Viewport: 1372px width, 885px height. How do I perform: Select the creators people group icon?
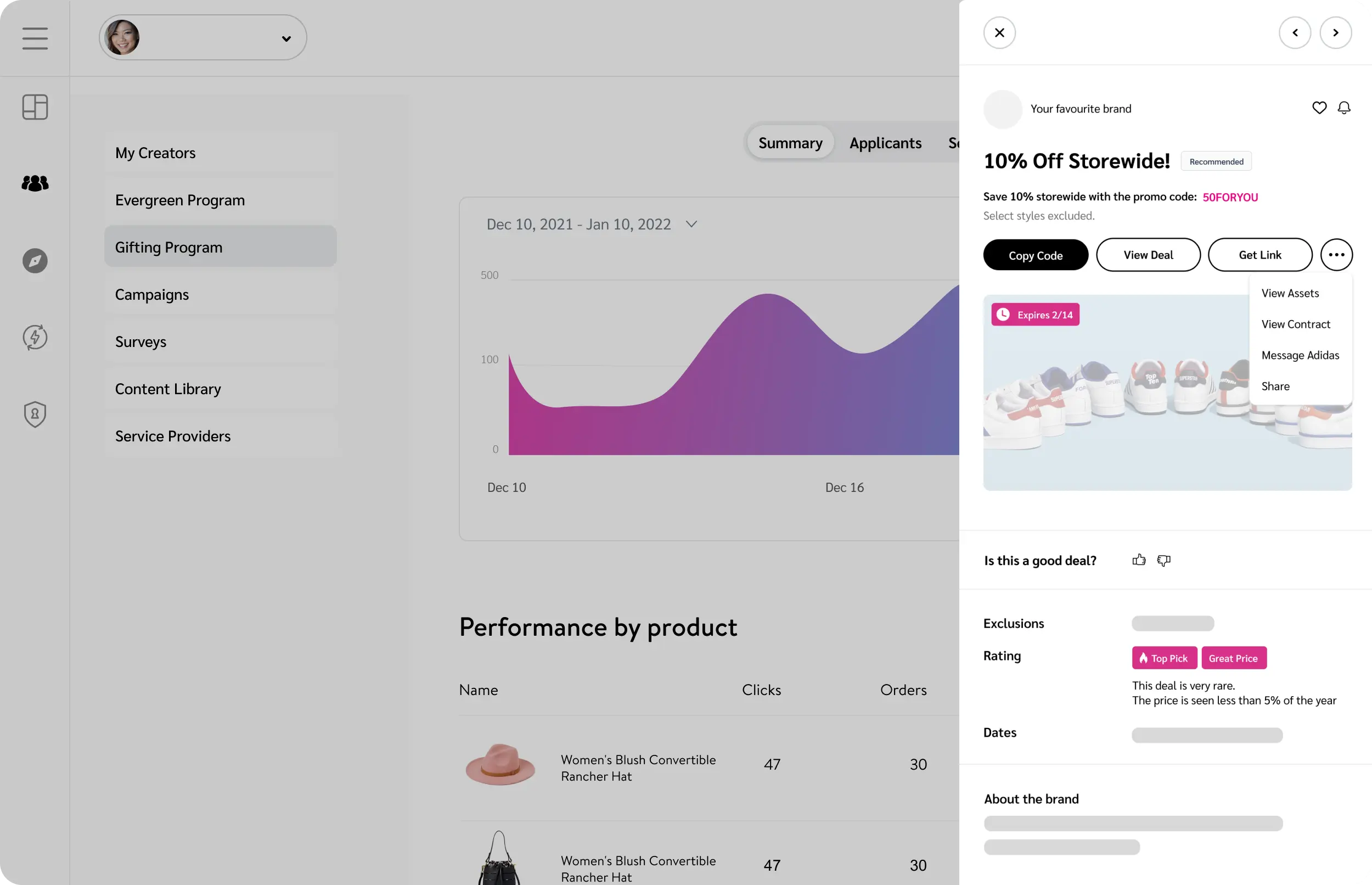click(35, 183)
